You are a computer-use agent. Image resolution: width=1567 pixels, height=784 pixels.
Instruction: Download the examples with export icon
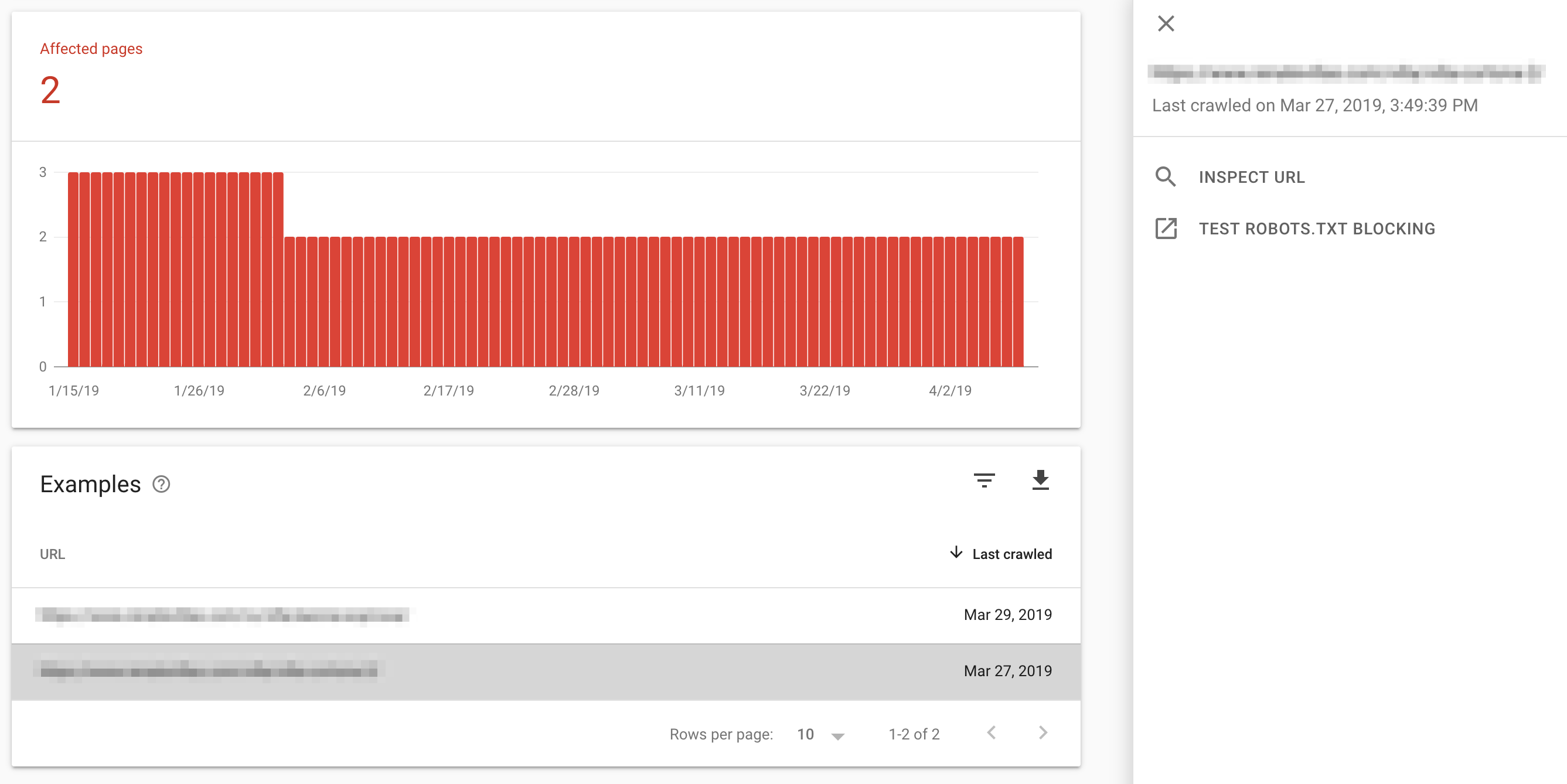[x=1040, y=480]
